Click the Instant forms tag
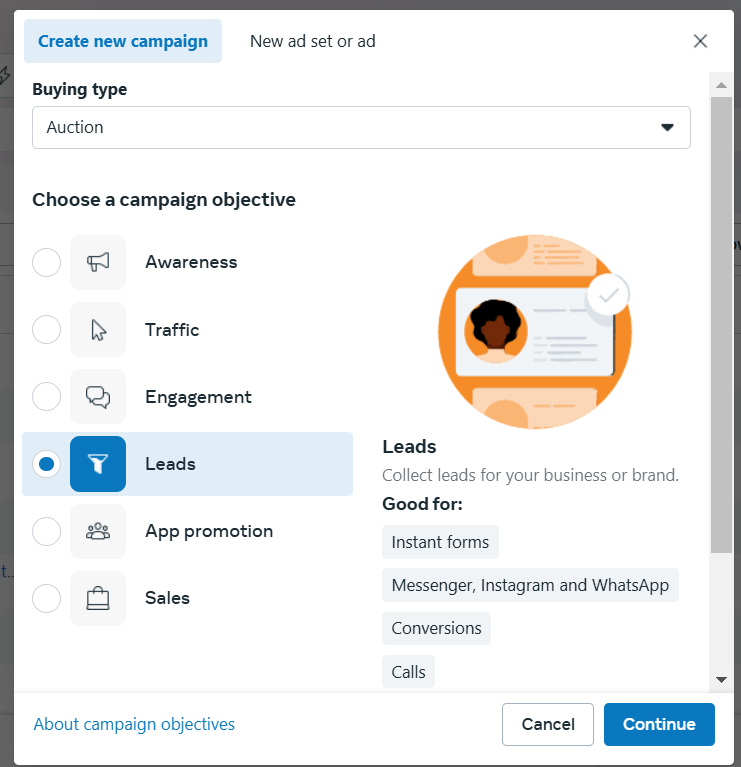The height and width of the screenshot is (767, 741). click(x=440, y=542)
